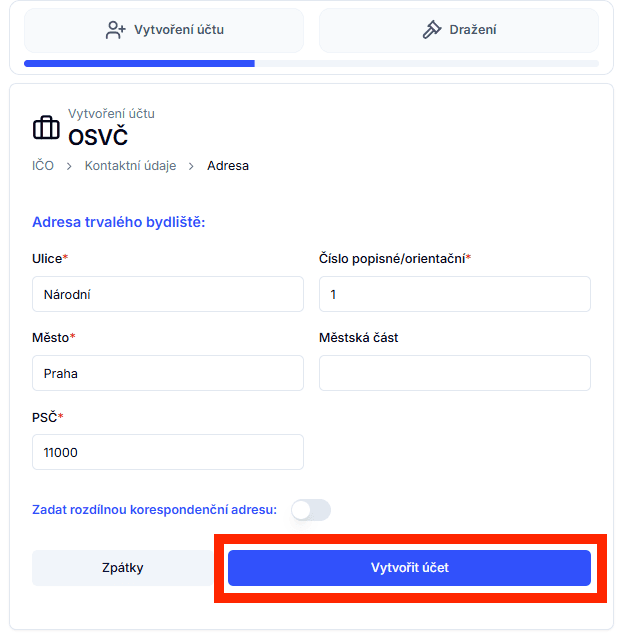
Task: Switch to the Dražení step tab
Action: pos(459,30)
